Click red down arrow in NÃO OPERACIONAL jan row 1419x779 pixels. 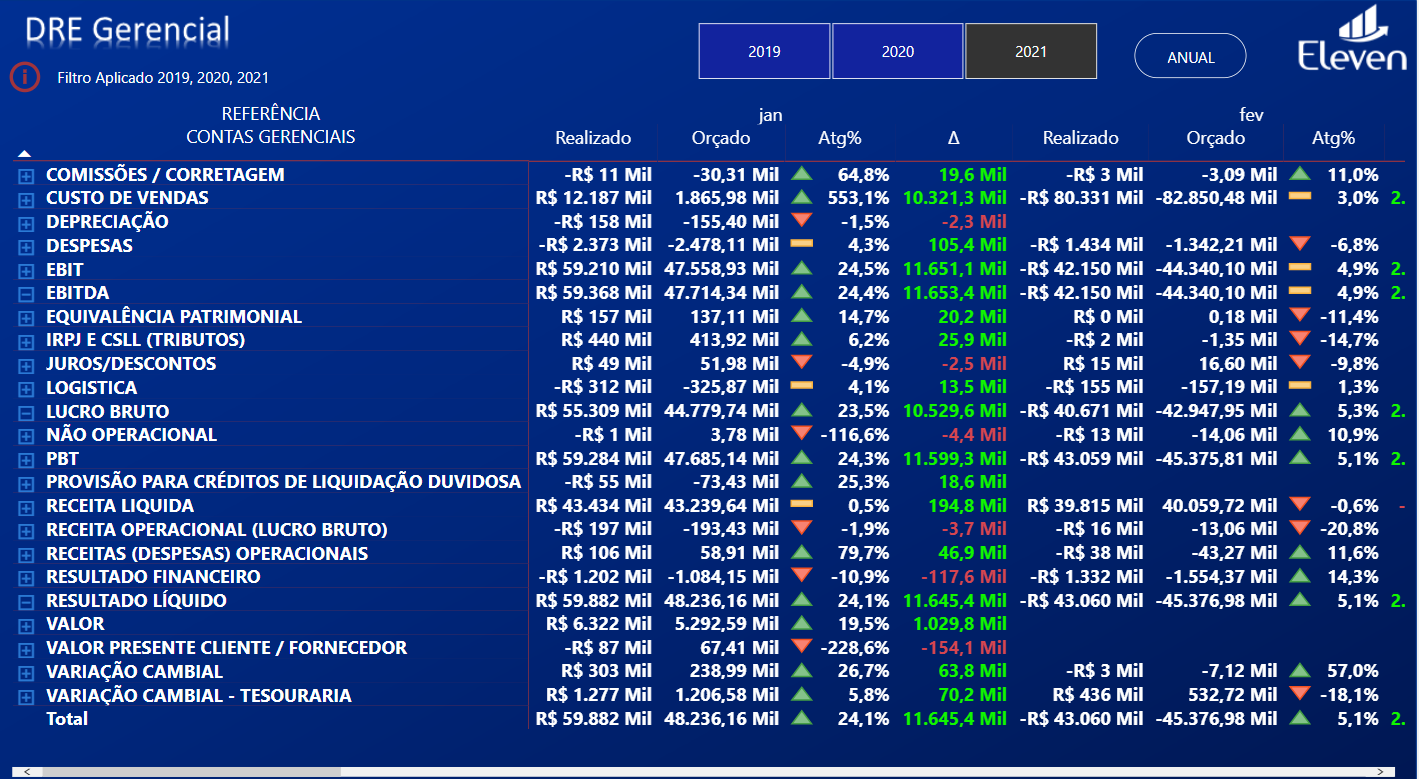click(x=801, y=434)
